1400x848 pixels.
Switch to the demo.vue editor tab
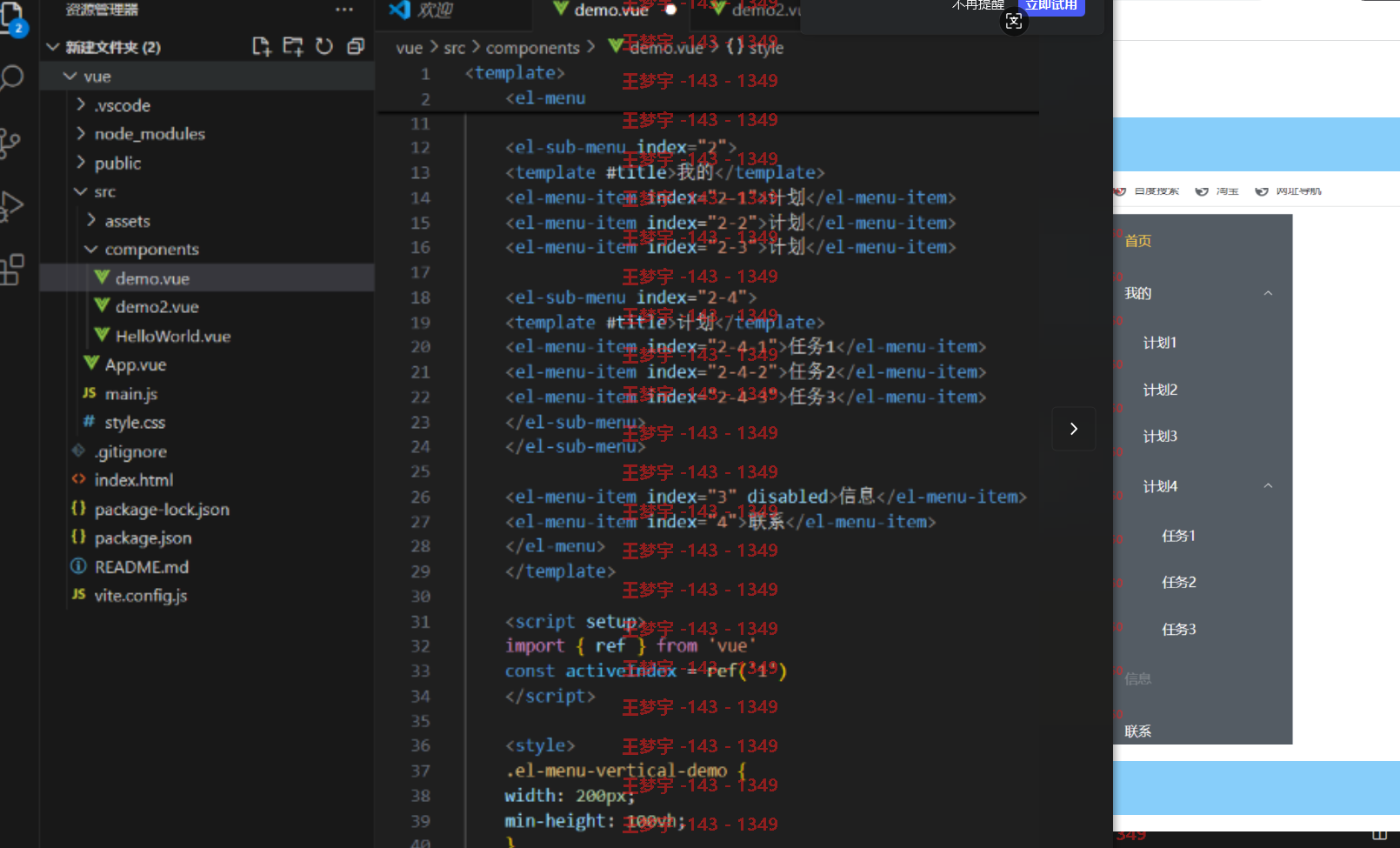tap(612, 10)
